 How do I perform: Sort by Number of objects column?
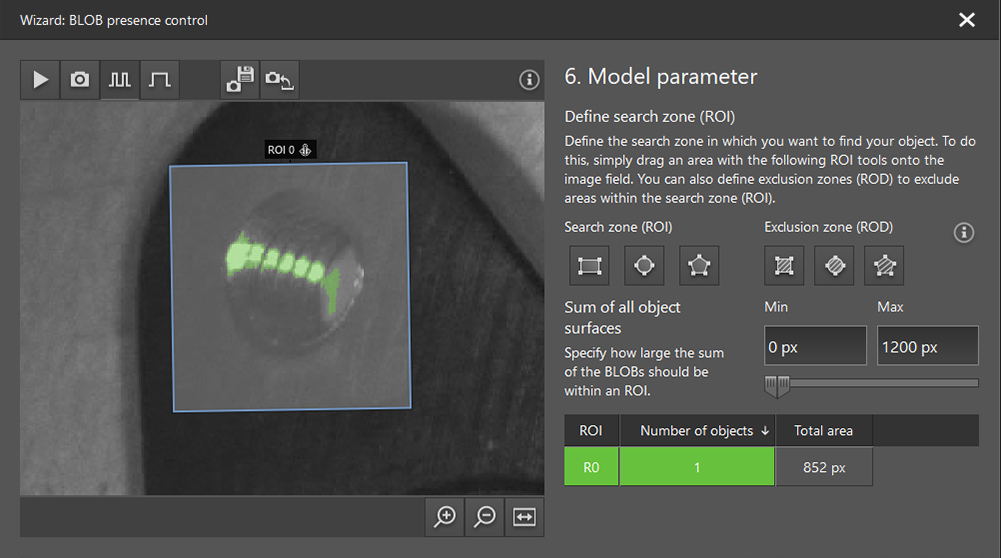tap(697, 431)
